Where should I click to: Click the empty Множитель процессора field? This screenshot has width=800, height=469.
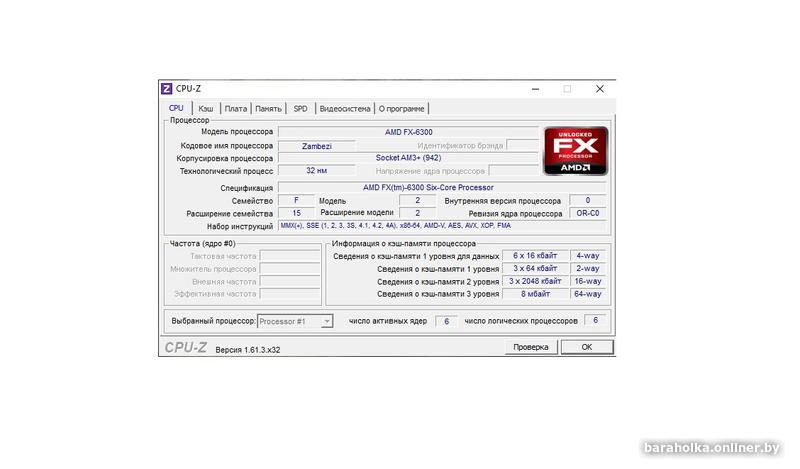pyautogui.click(x=290, y=269)
